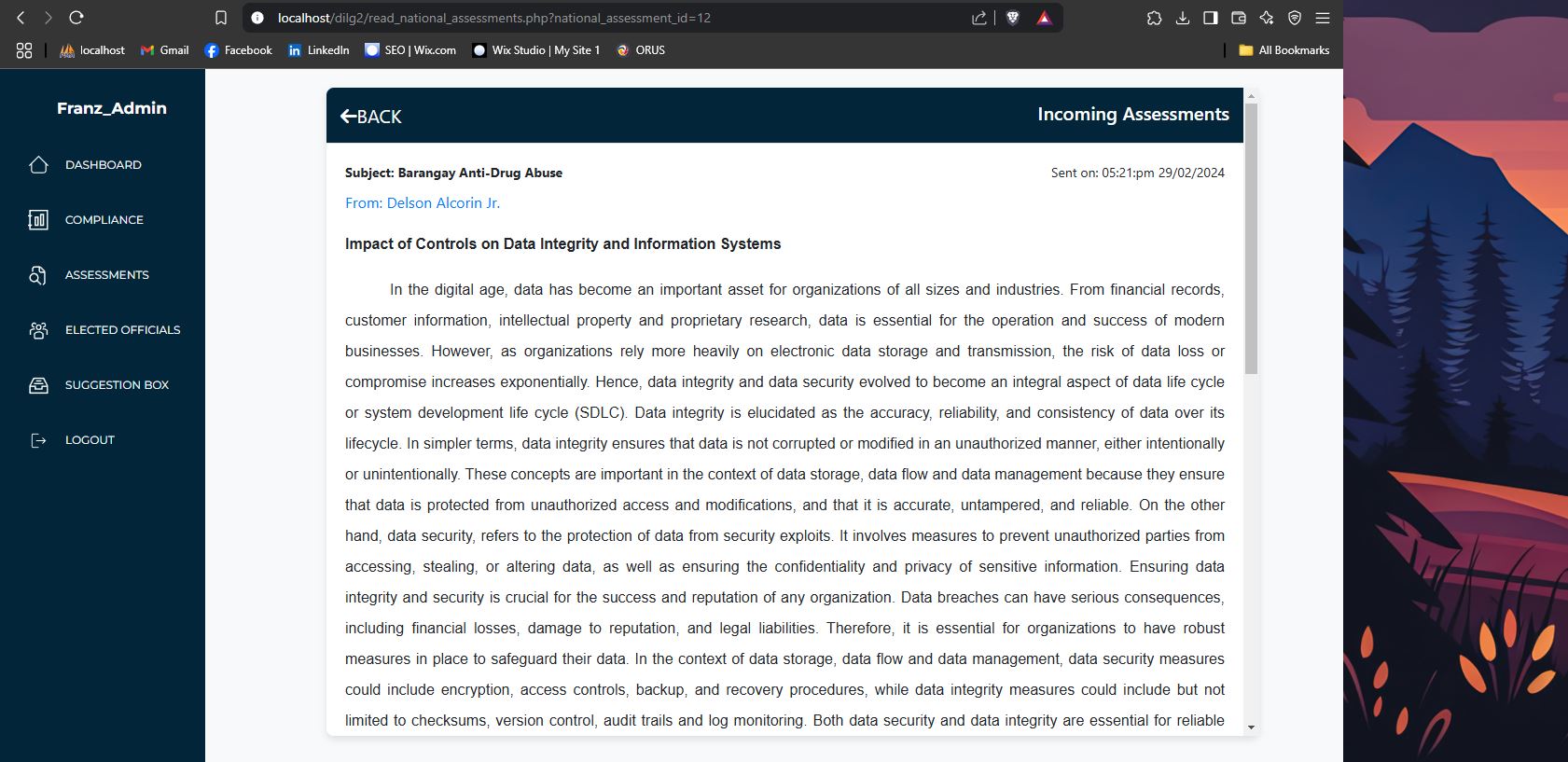Click the Logout exit icon
The width and height of the screenshot is (1568, 762).
click(x=38, y=440)
